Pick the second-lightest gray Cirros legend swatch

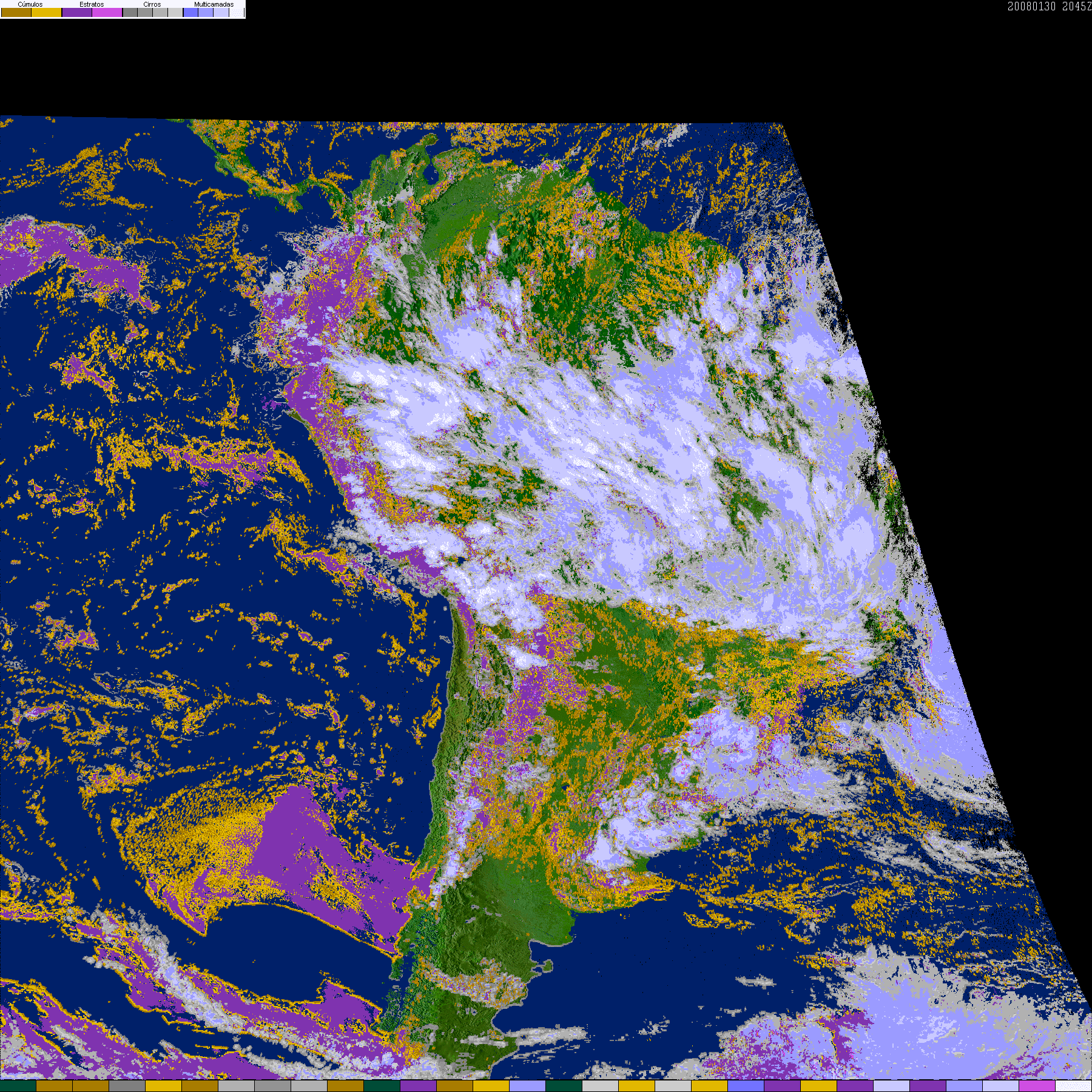tap(160, 12)
